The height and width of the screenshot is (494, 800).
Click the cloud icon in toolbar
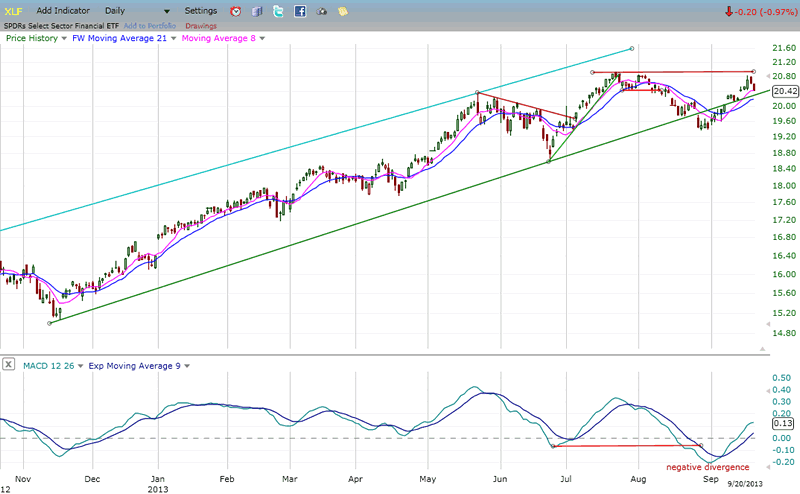click(x=322, y=11)
